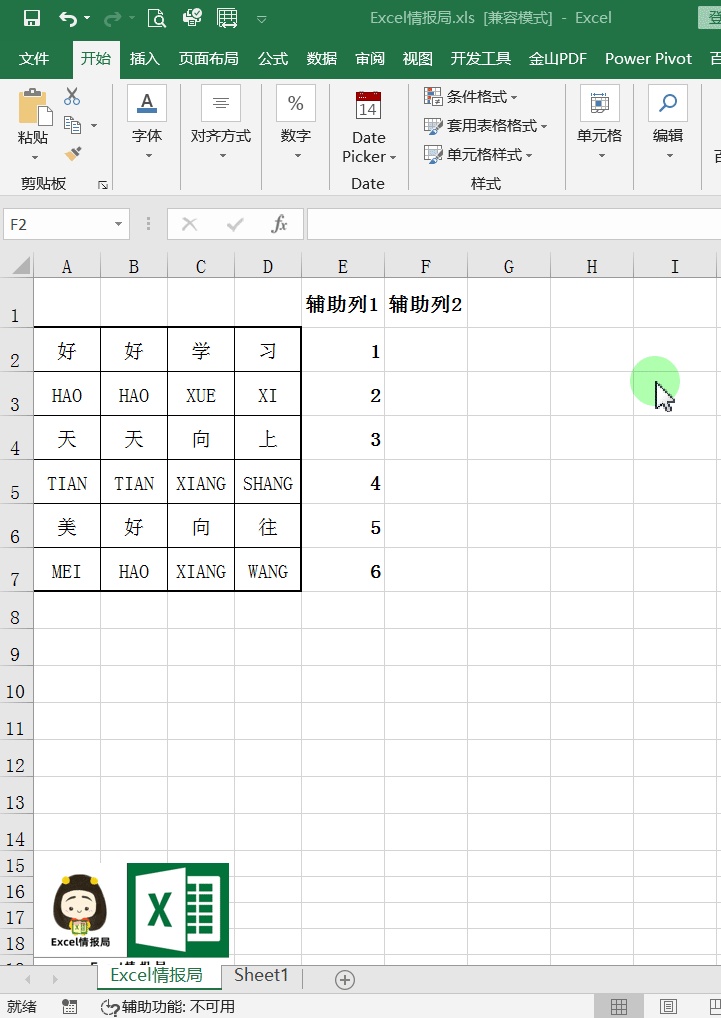Switch to the 审阅 ribbon tab
Screen dimensions: 721x1018
tap(370, 59)
